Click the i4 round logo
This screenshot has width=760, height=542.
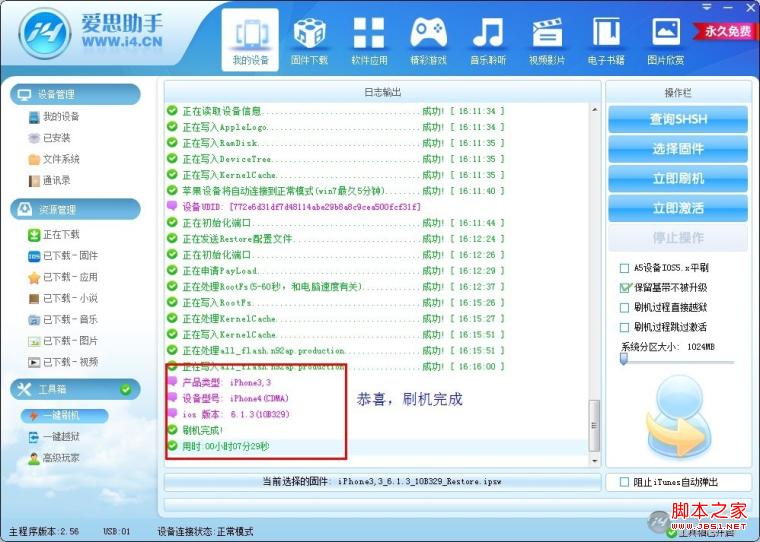44,33
